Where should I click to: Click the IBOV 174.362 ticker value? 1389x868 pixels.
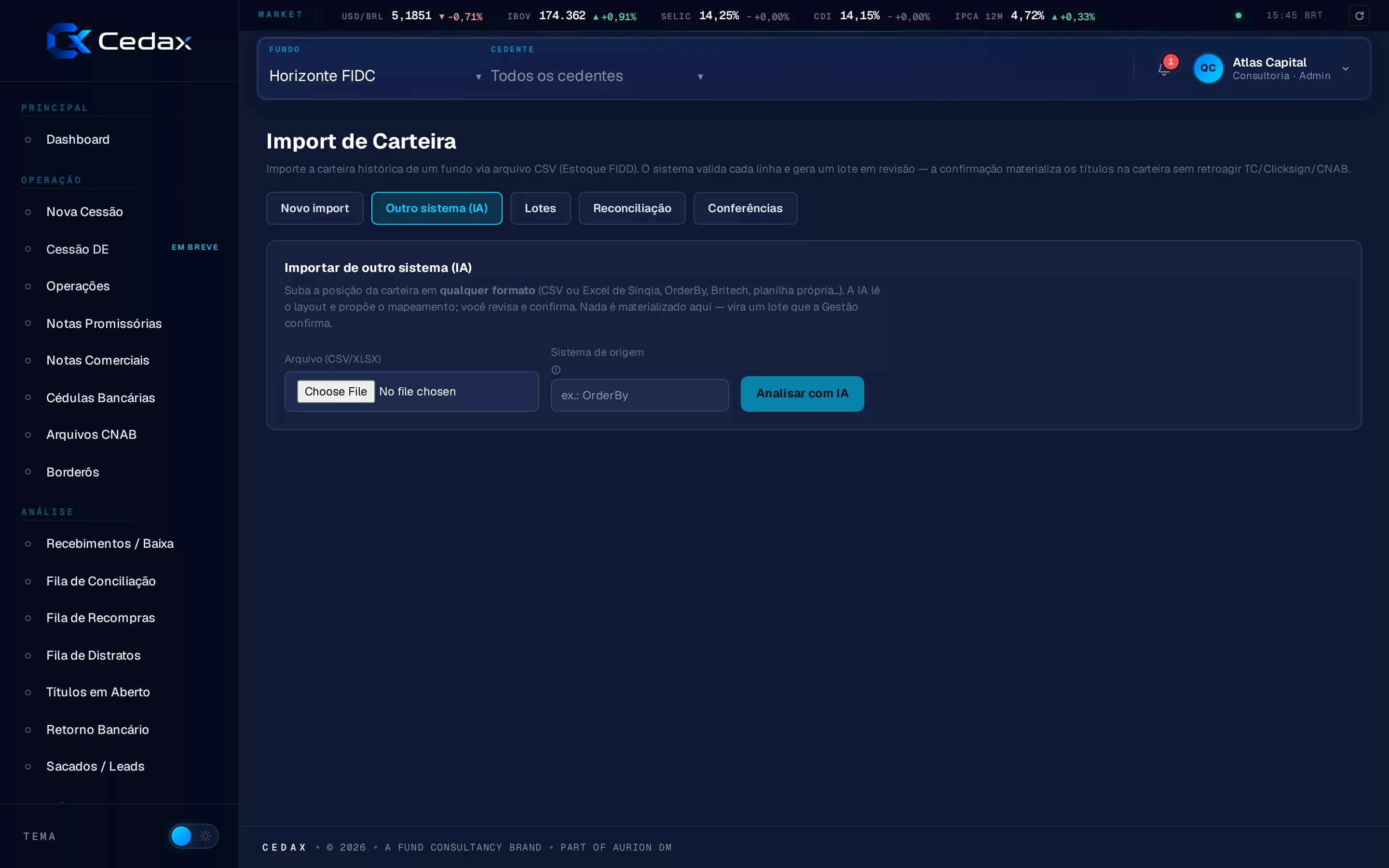point(562,15)
